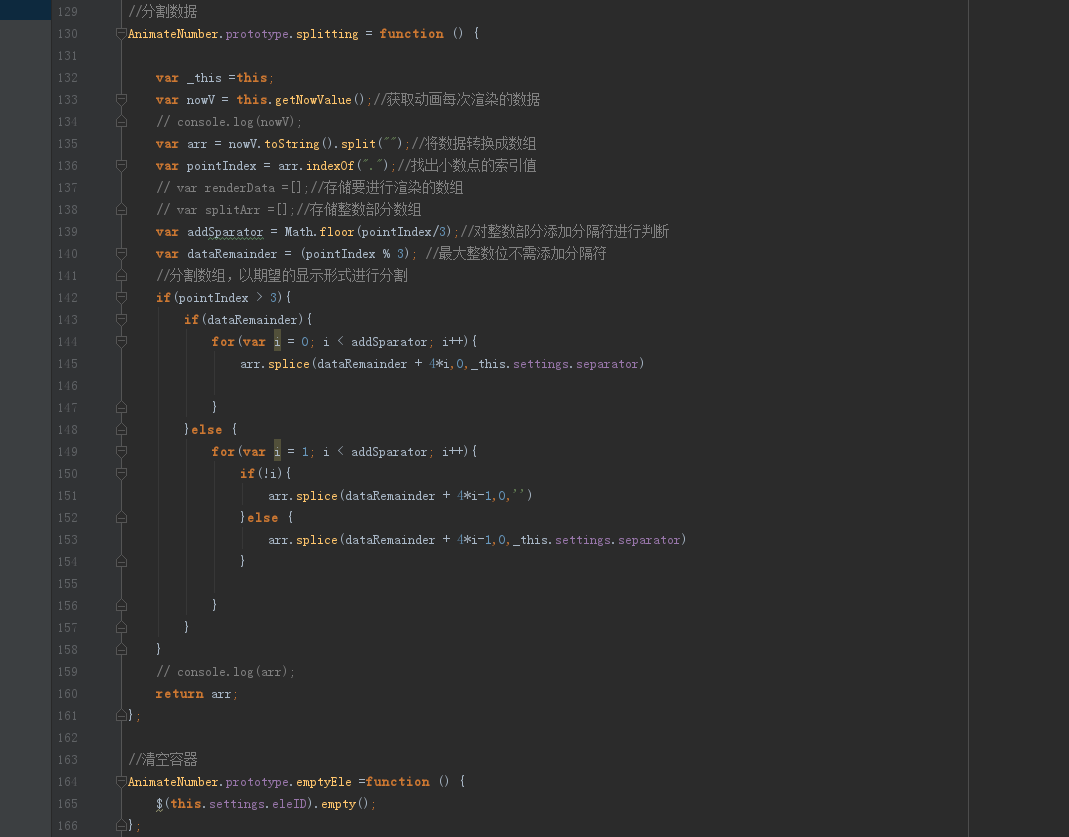
Task: Click the comment on line 163
Action: point(162,759)
